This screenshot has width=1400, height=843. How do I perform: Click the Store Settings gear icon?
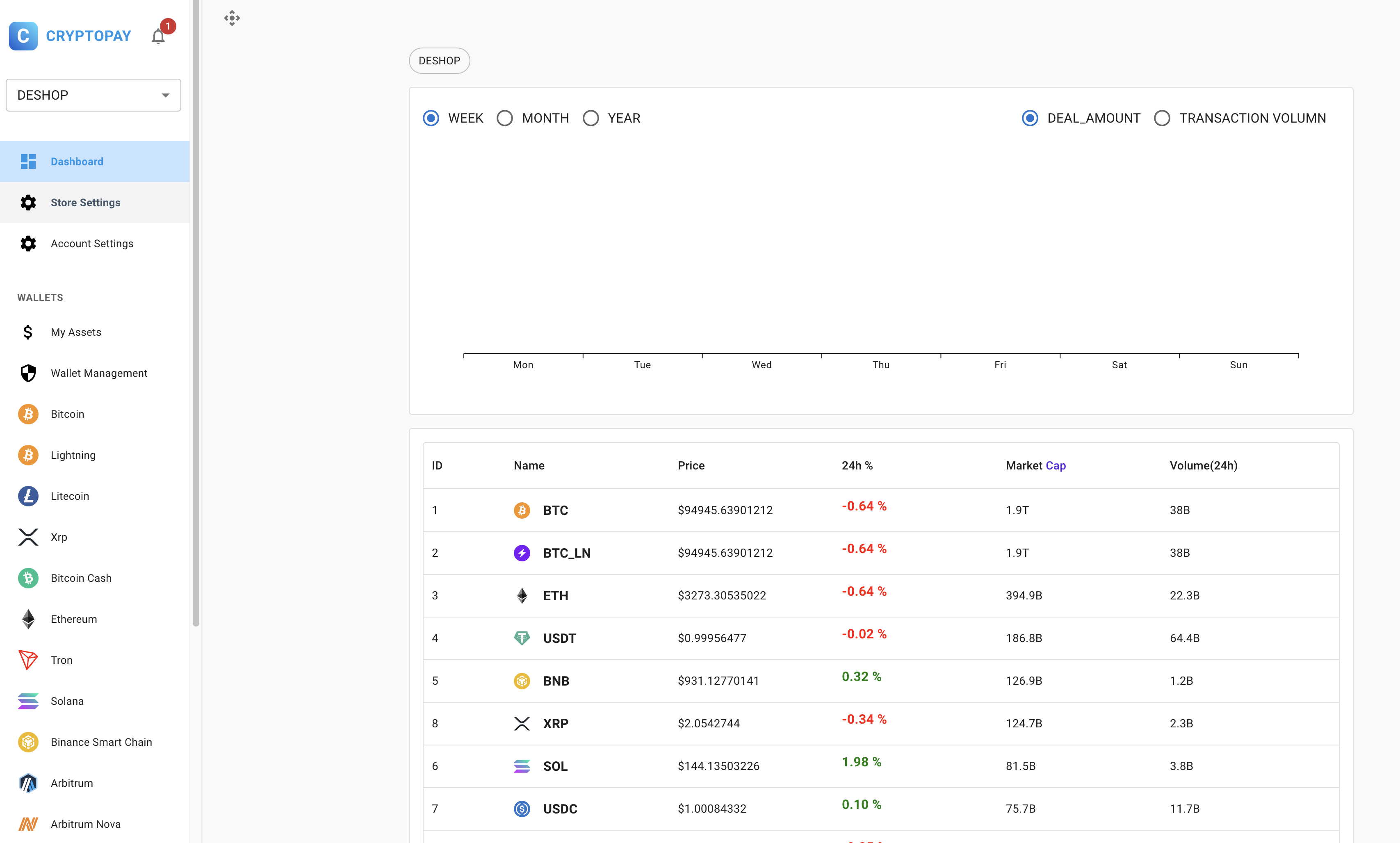28,202
